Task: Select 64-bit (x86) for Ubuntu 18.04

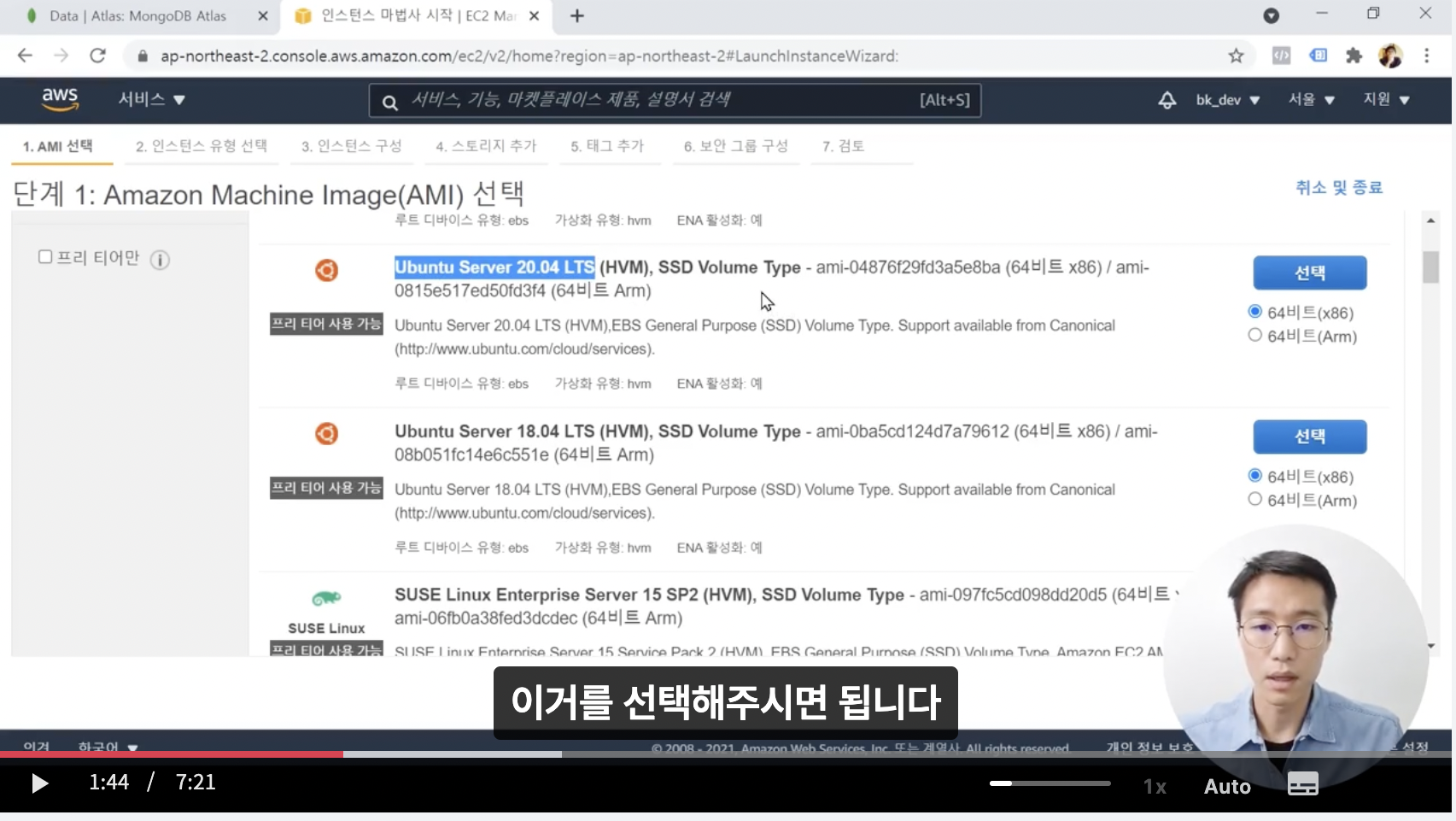Action: 1254,476
